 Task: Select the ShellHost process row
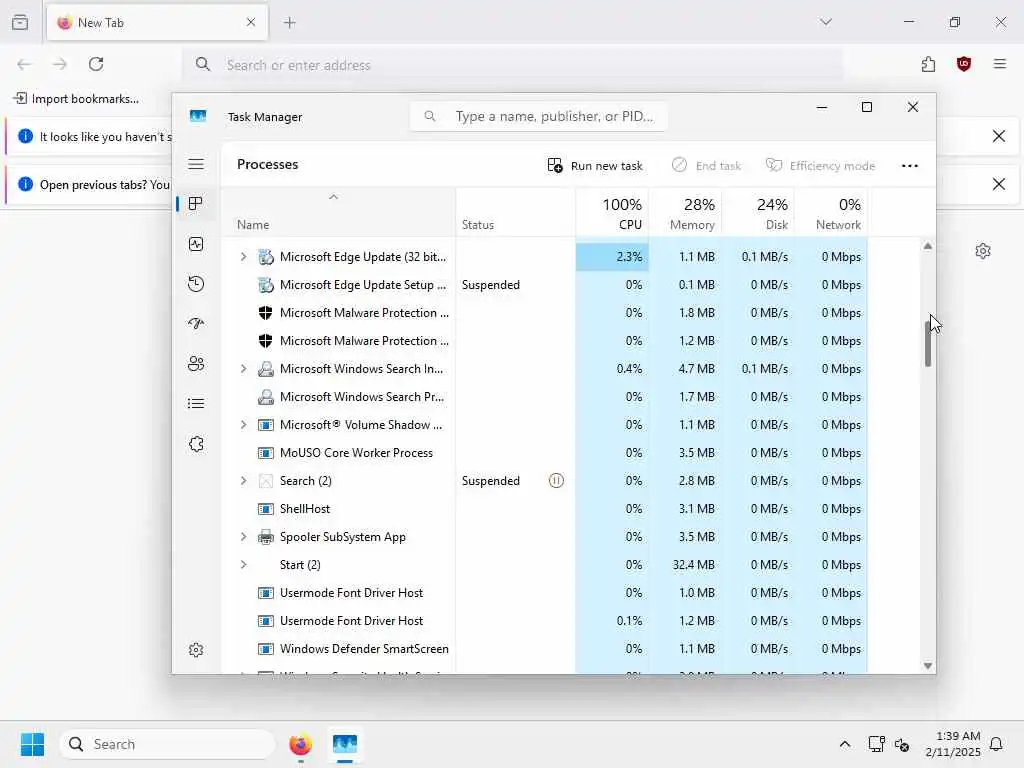click(x=545, y=509)
